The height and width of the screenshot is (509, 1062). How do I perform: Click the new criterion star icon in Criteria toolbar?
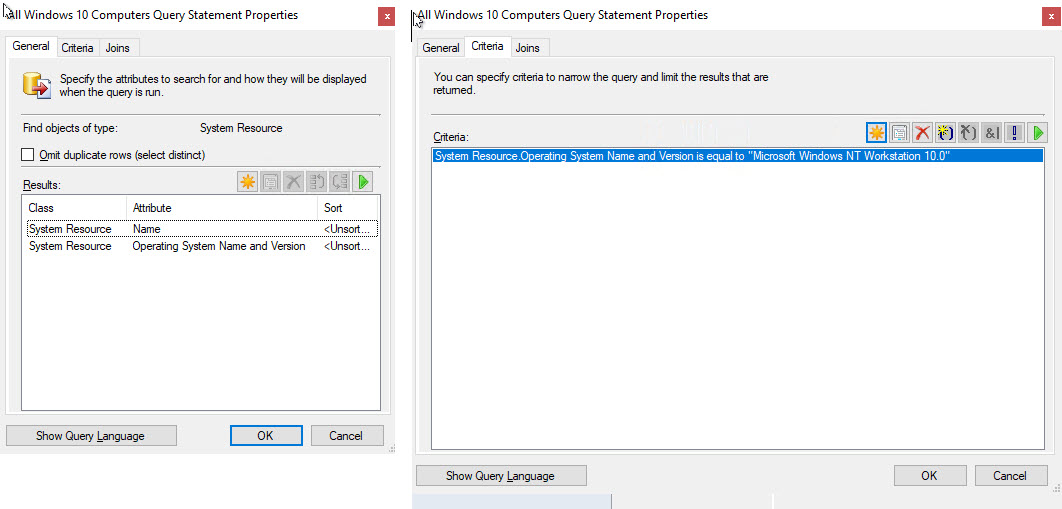pos(877,132)
